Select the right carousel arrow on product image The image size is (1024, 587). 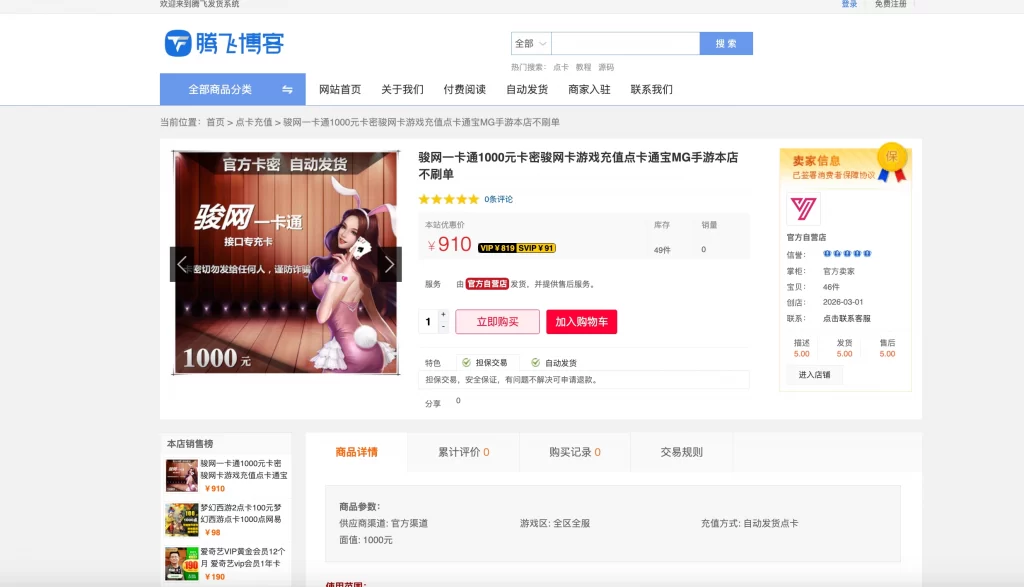390,264
